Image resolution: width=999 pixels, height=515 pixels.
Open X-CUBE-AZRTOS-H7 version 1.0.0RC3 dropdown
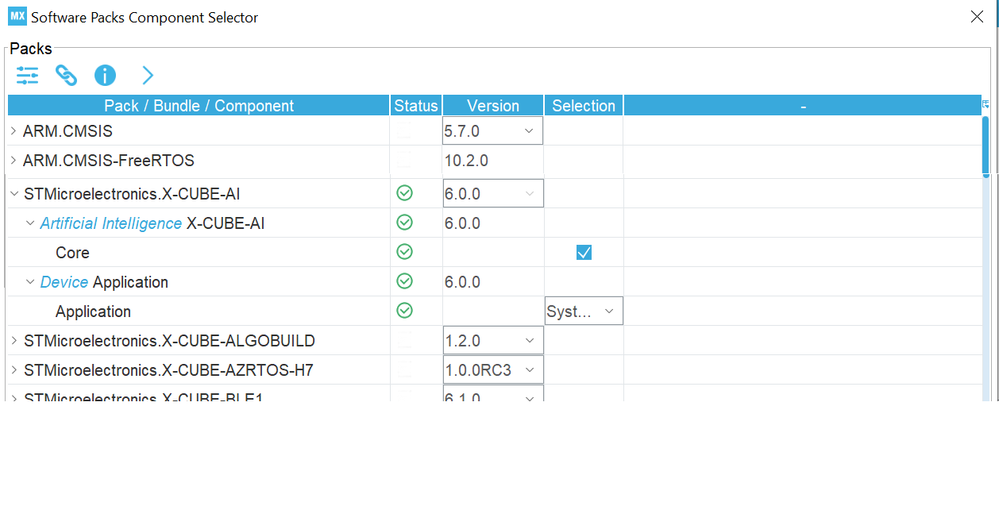492,370
